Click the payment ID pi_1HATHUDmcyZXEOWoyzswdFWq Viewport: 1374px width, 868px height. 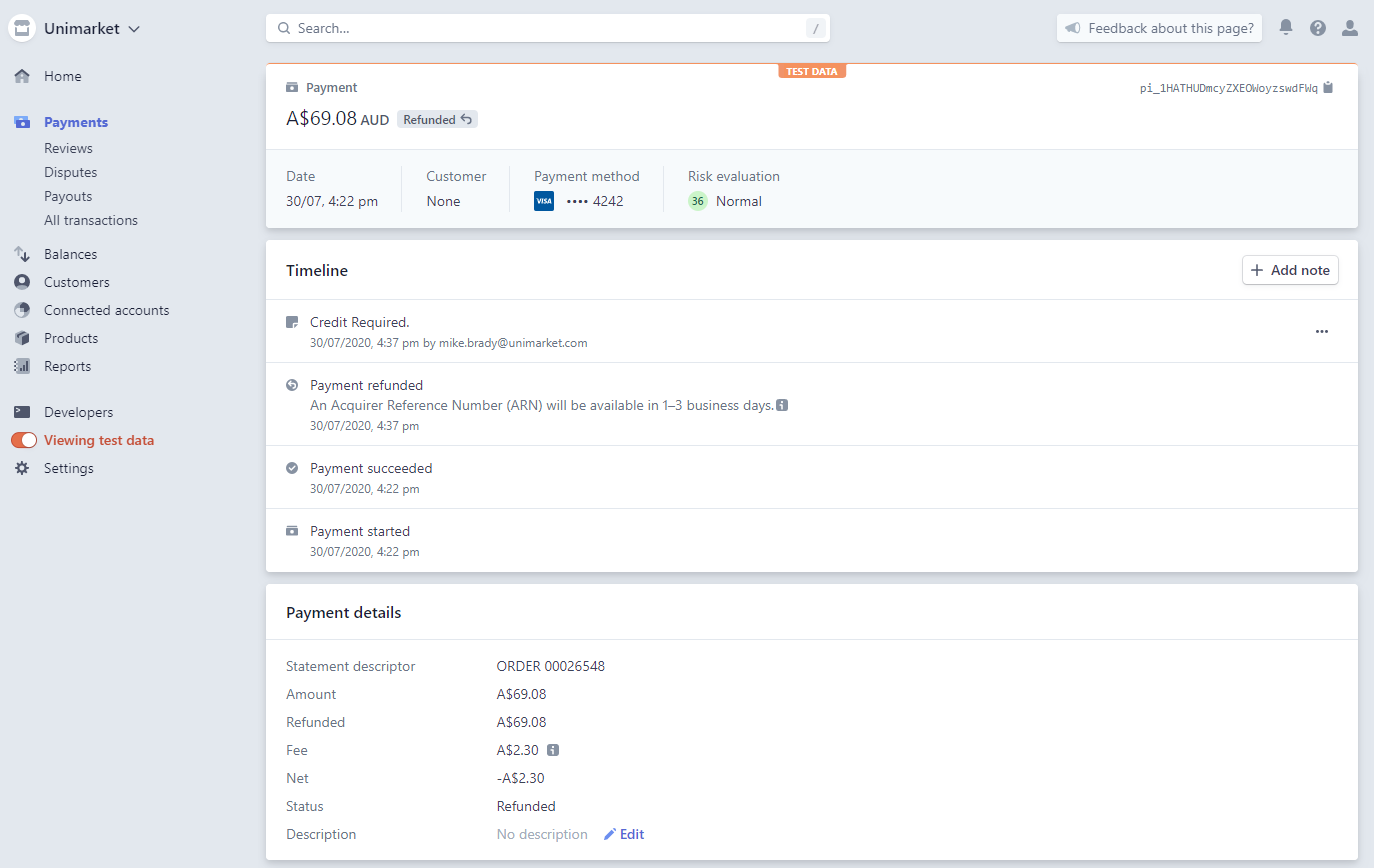[1229, 88]
